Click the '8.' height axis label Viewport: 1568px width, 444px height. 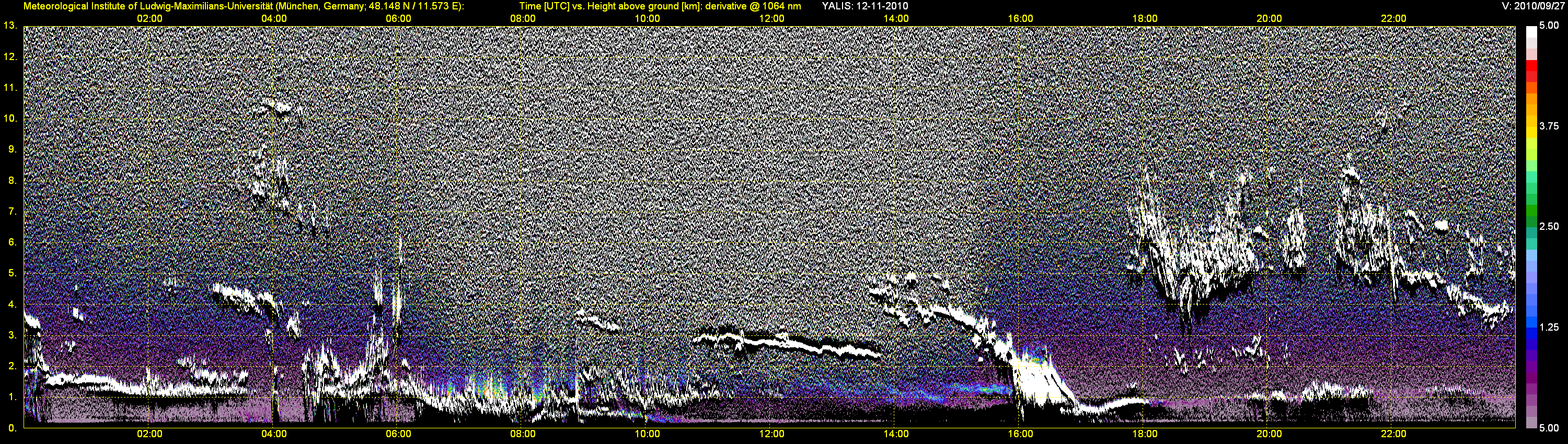(12, 180)
